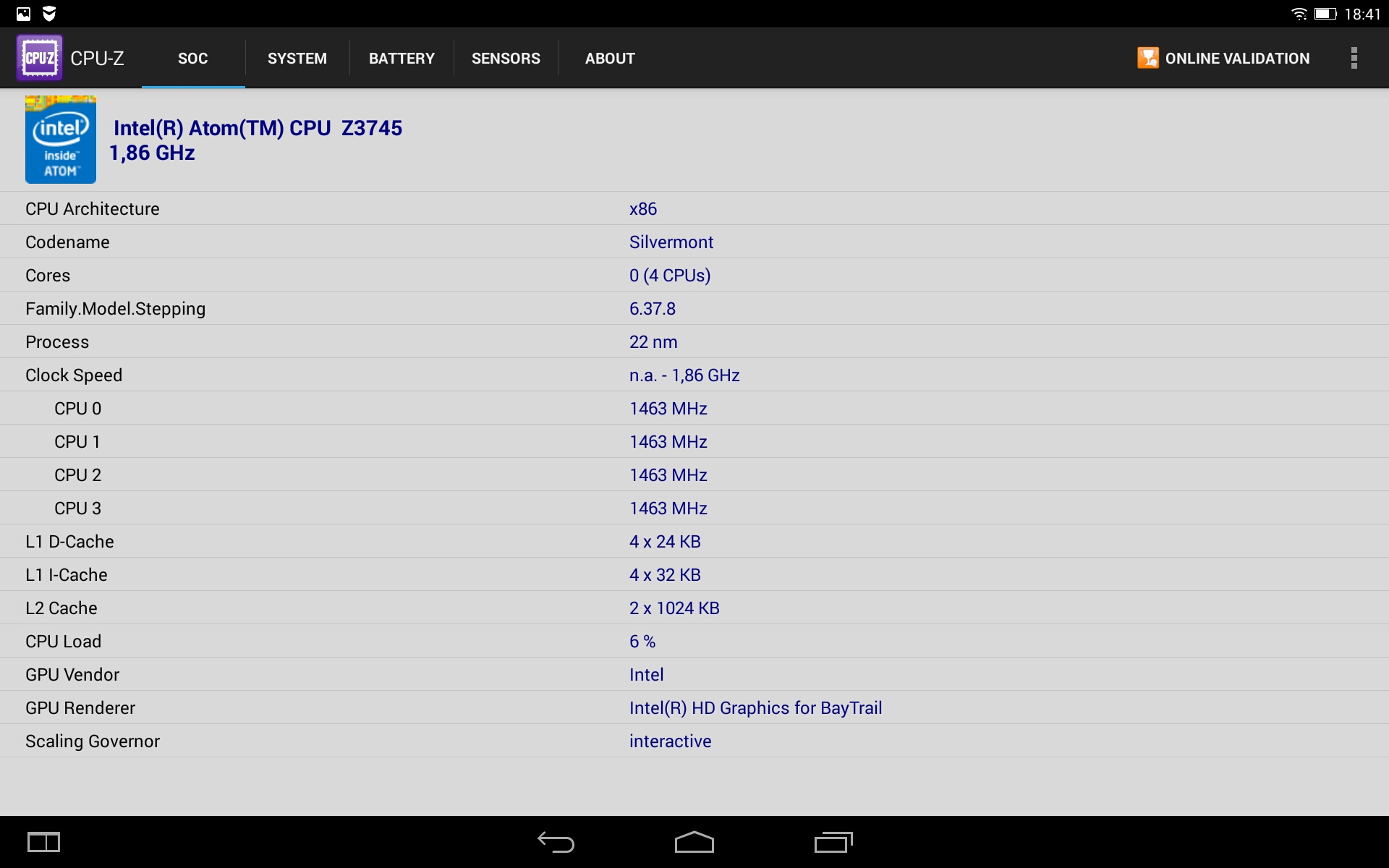Tap the L1 I-Cache label
Viewport: 1389px width, 868px height.
67,575
